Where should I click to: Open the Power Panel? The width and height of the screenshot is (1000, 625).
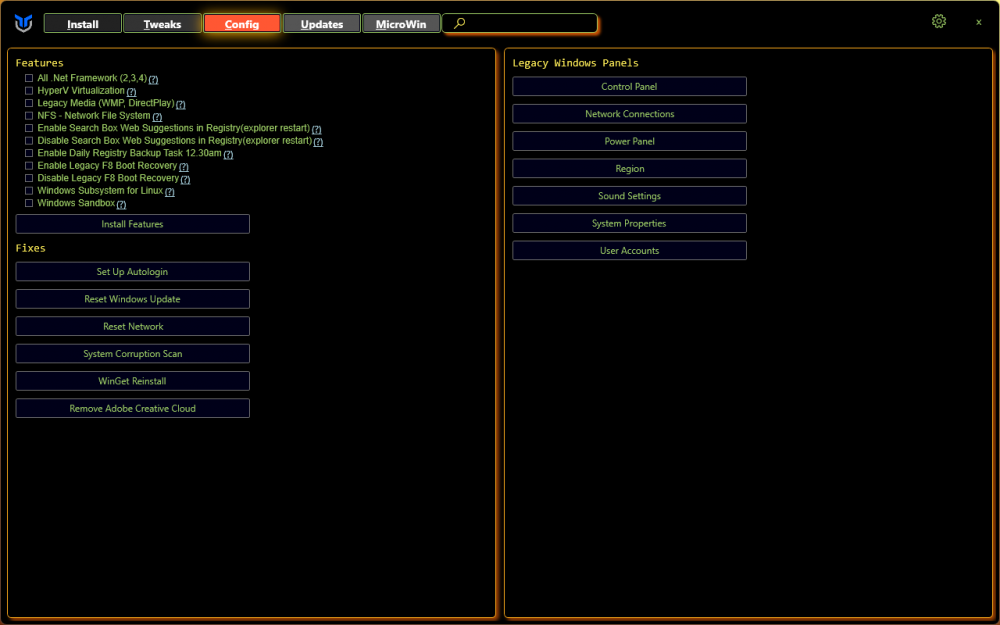629,141
